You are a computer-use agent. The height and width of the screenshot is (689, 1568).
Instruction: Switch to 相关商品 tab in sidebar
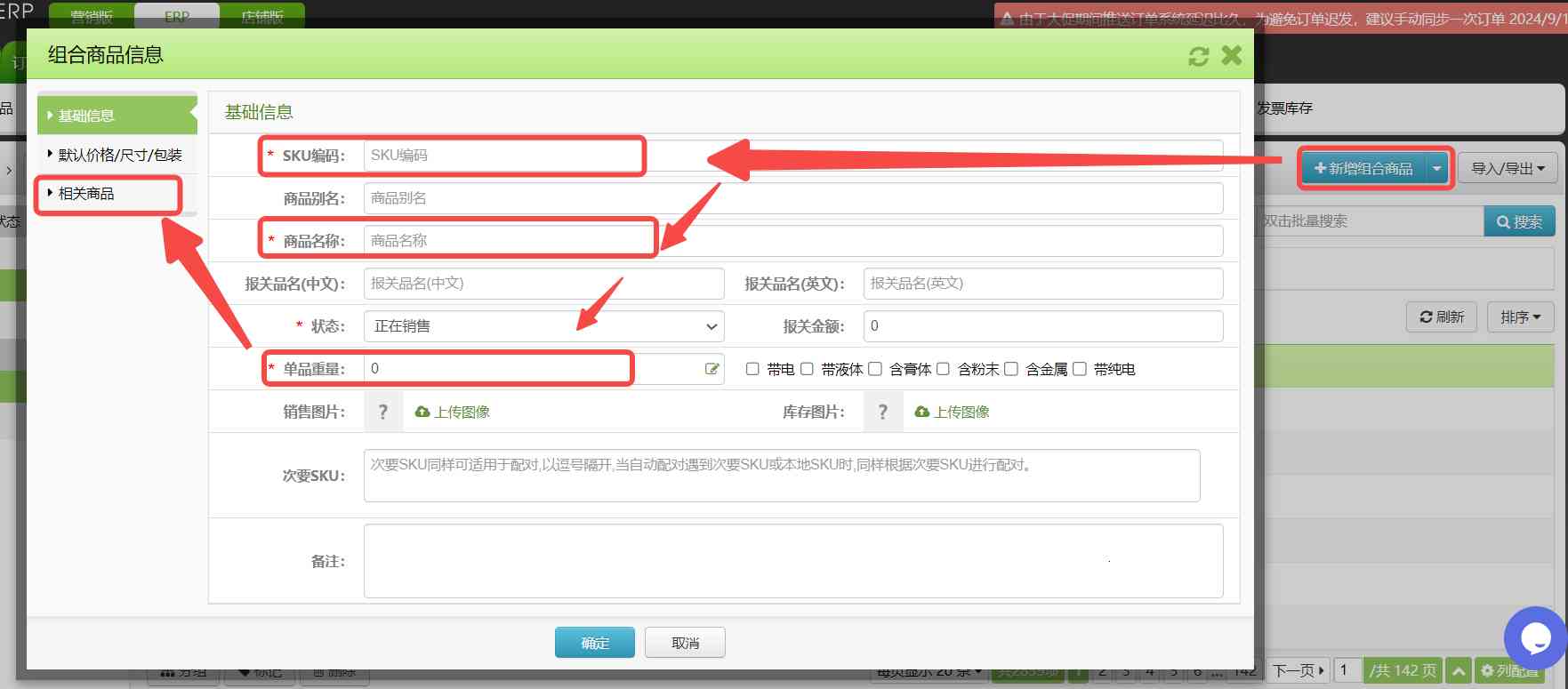(x=86, y=194)
